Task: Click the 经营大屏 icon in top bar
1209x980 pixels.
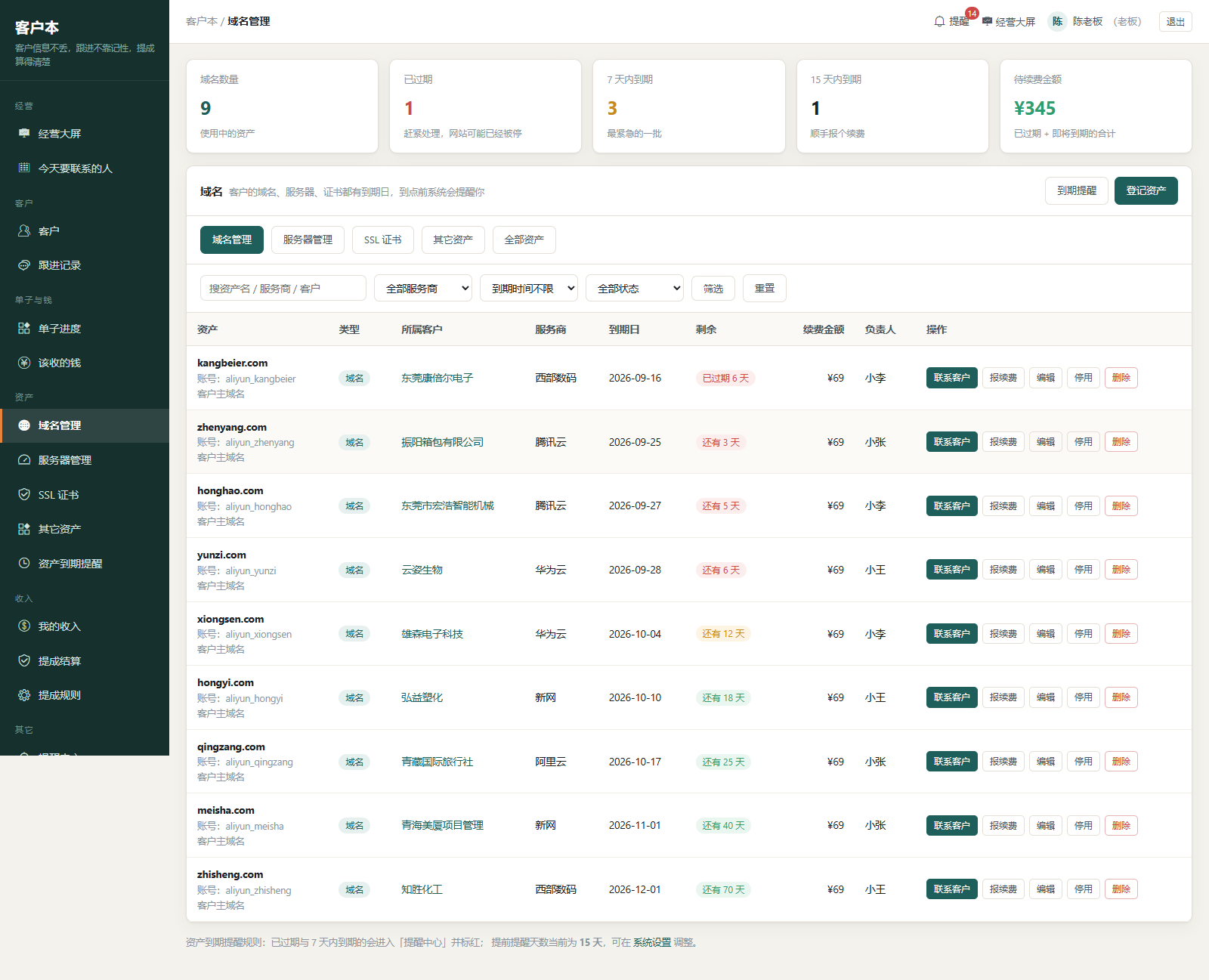Action: [987, 22]
